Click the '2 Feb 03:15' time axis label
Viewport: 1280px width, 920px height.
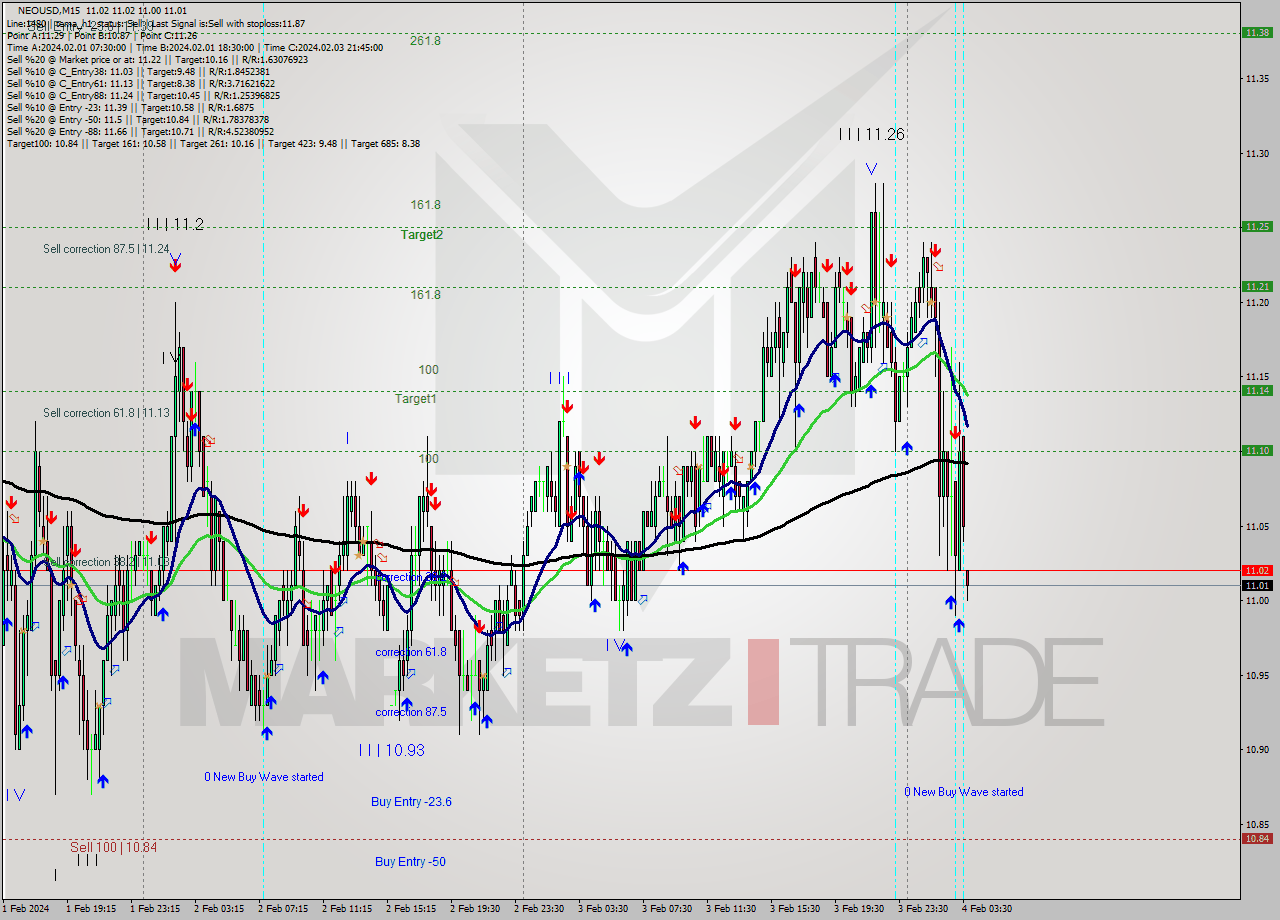(x=219, y=909)
